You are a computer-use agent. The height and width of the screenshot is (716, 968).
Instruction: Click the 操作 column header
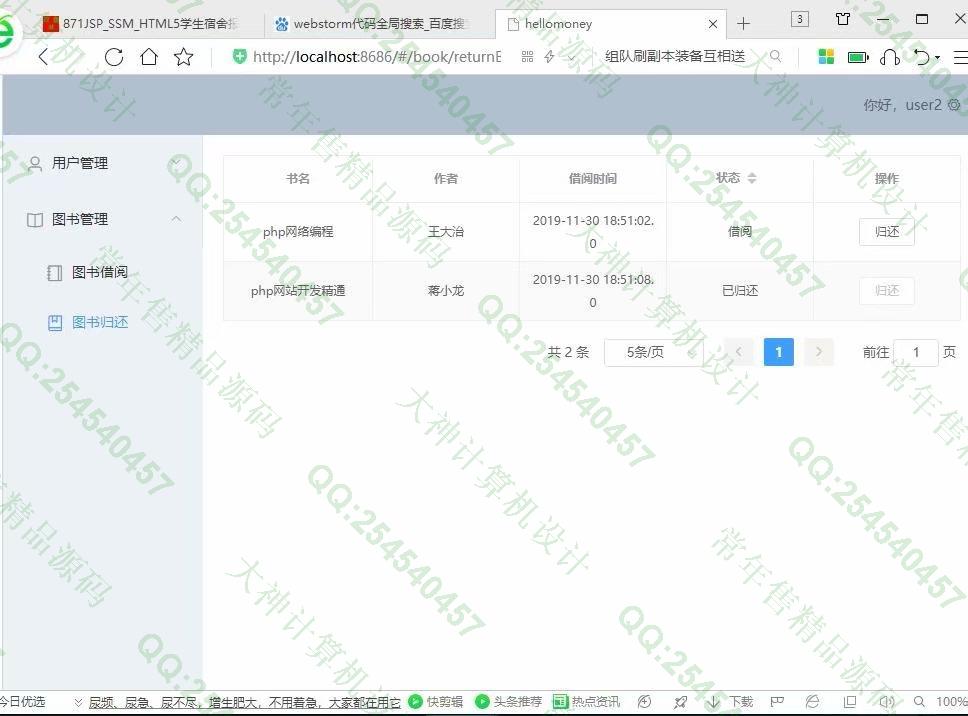tap(887, 178)
